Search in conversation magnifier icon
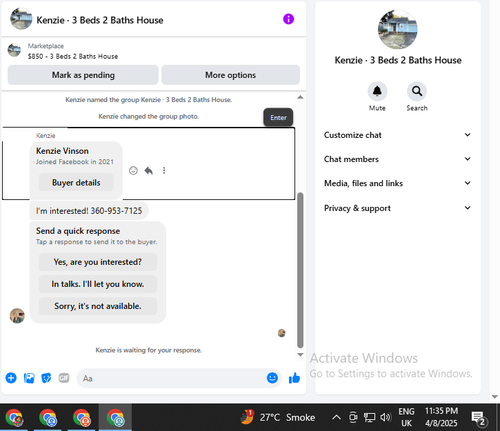Image resolution: width=500 pixels, height=431 pixels. pyautogui.click(x=417, y=91)
